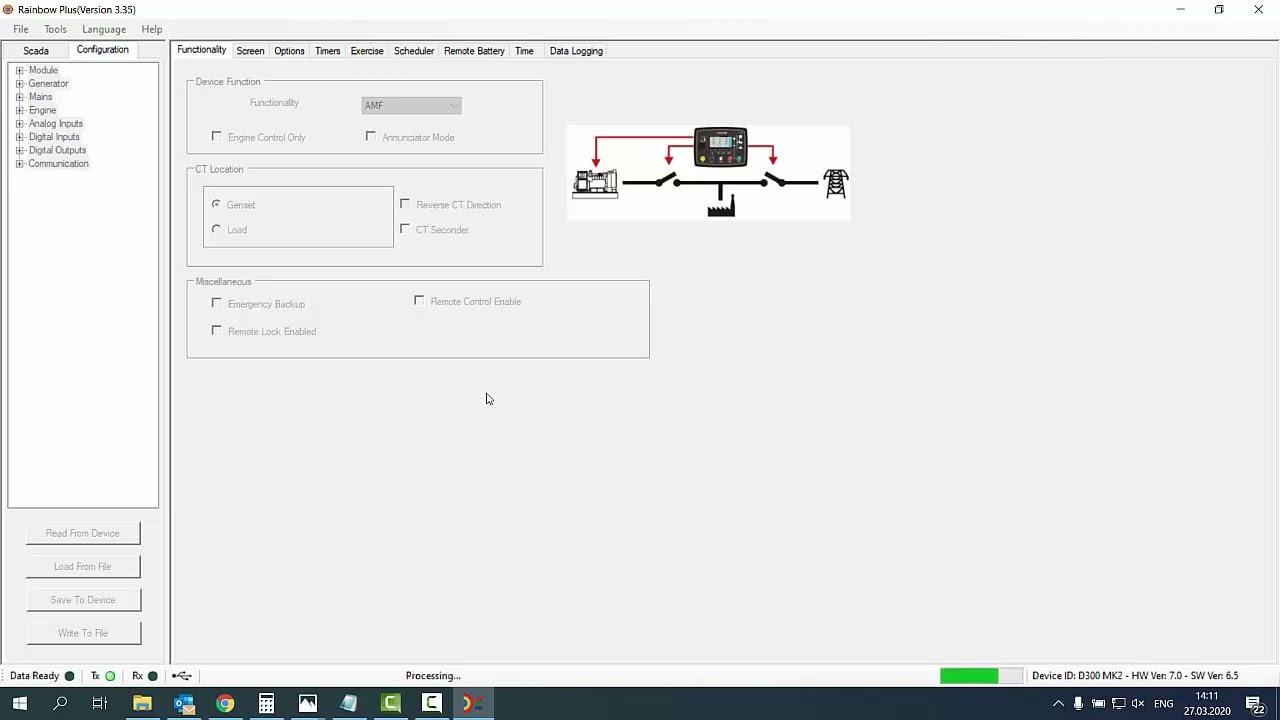Viewport: 1280px width, 720px height.
Task: Toggle the Remote Lock Enabled checkbox
Action: (x=217, y=331)
